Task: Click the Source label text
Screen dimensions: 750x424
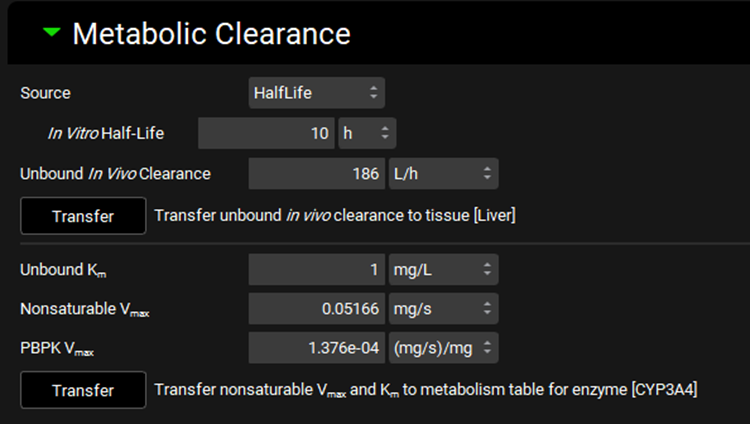Action: pyautogui.click(x=46, y=93)
